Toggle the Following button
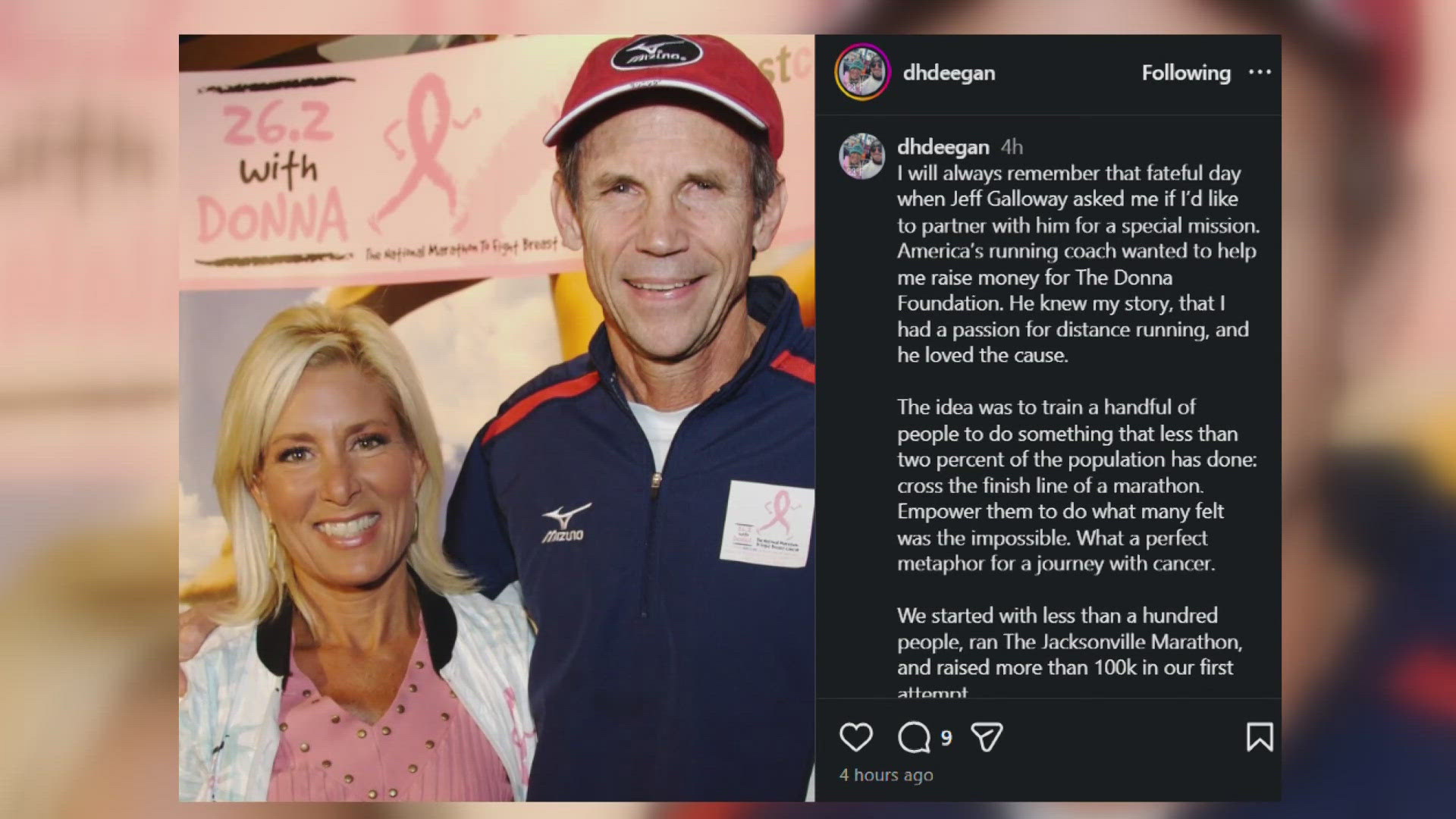Viewport: 1456px width, 819px height. point(1186,73)
